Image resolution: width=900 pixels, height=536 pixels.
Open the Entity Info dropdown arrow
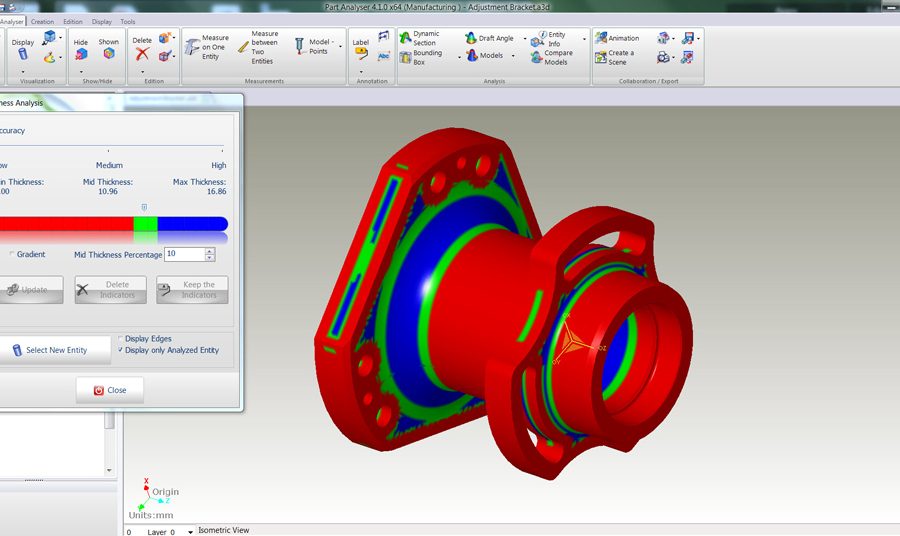point(584,39)
